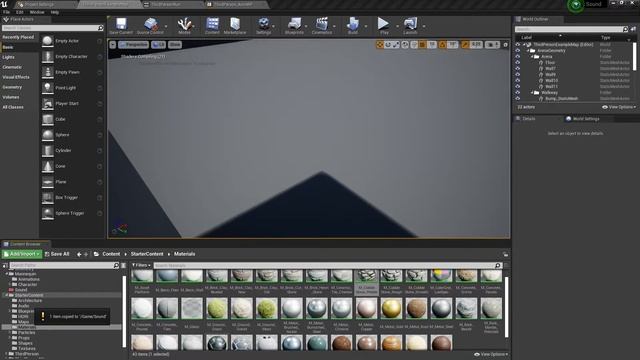640x360 pixels.
Task: Open the File menu
Action: pyautogui.click(x=7, y=12)
